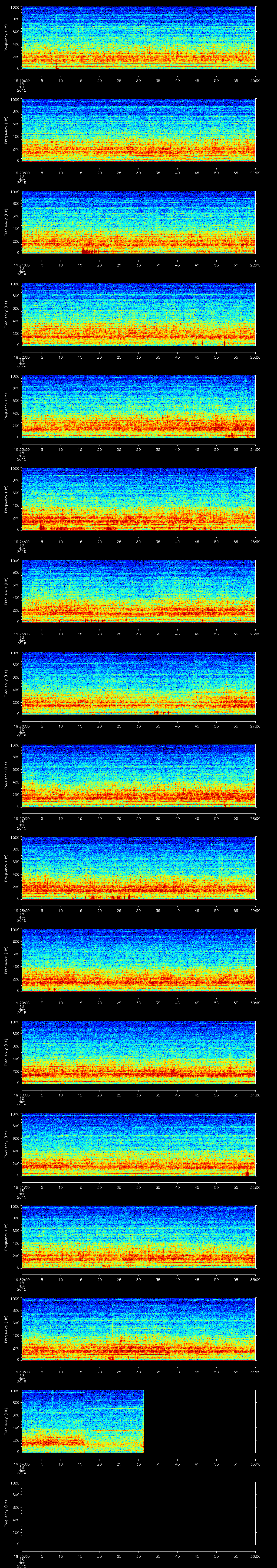This screenshot has width=277, height=1568.
Task: Click the 36:00 end label of last axis
Action: click(255, 1556)
